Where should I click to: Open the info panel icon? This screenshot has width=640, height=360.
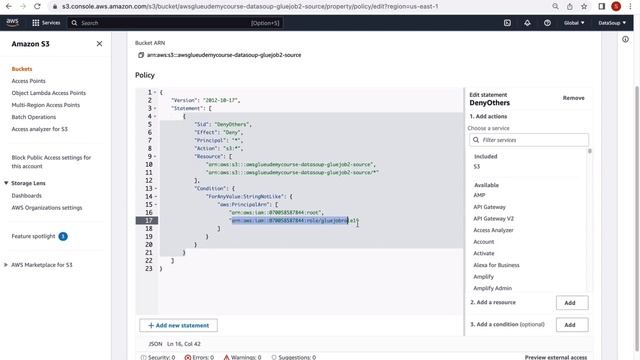pos(625,40)
